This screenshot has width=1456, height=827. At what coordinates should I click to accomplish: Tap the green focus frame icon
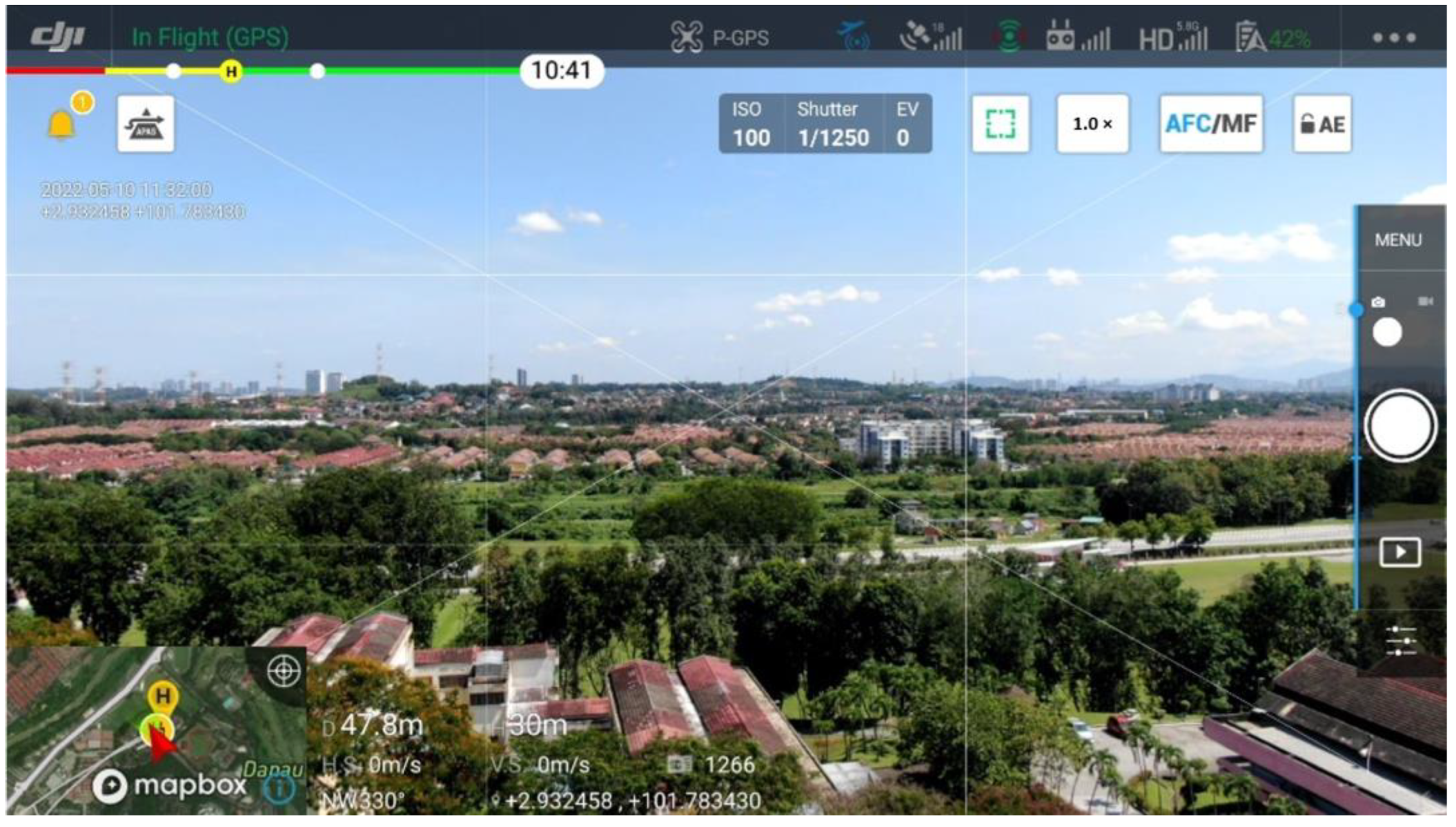1000,124
